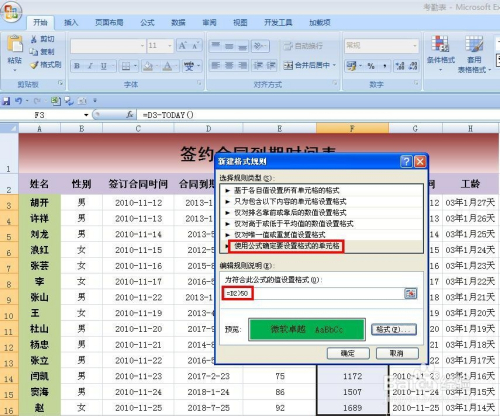The image size is (500, 416).
Task: Click the 粘贴 paste icon
Action: [x=15, y=44]
